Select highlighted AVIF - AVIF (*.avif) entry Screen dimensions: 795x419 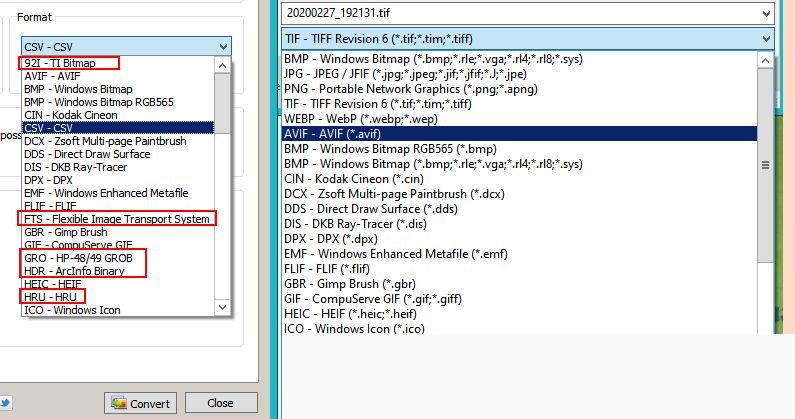(519, 134)
